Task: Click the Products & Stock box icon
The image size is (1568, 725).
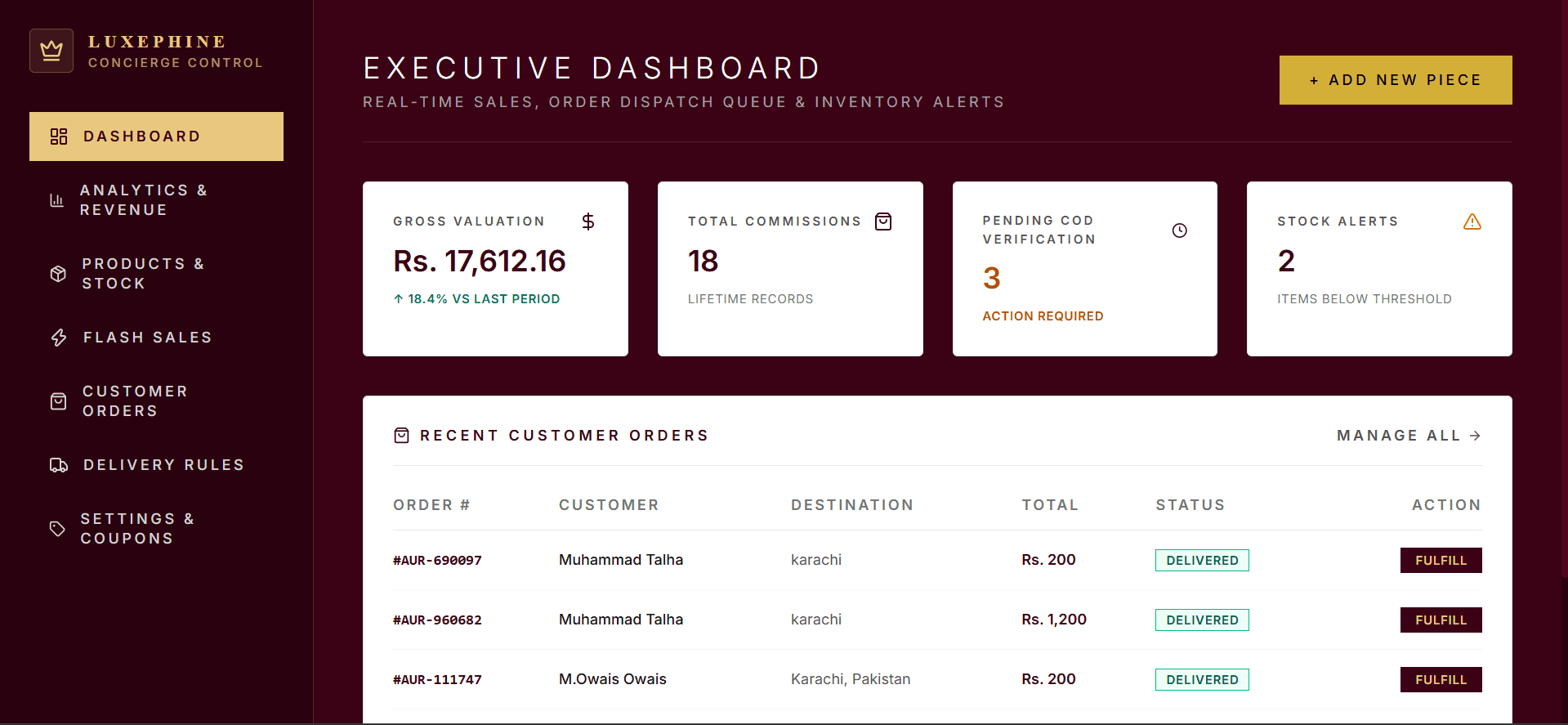Action: [58, 274]
